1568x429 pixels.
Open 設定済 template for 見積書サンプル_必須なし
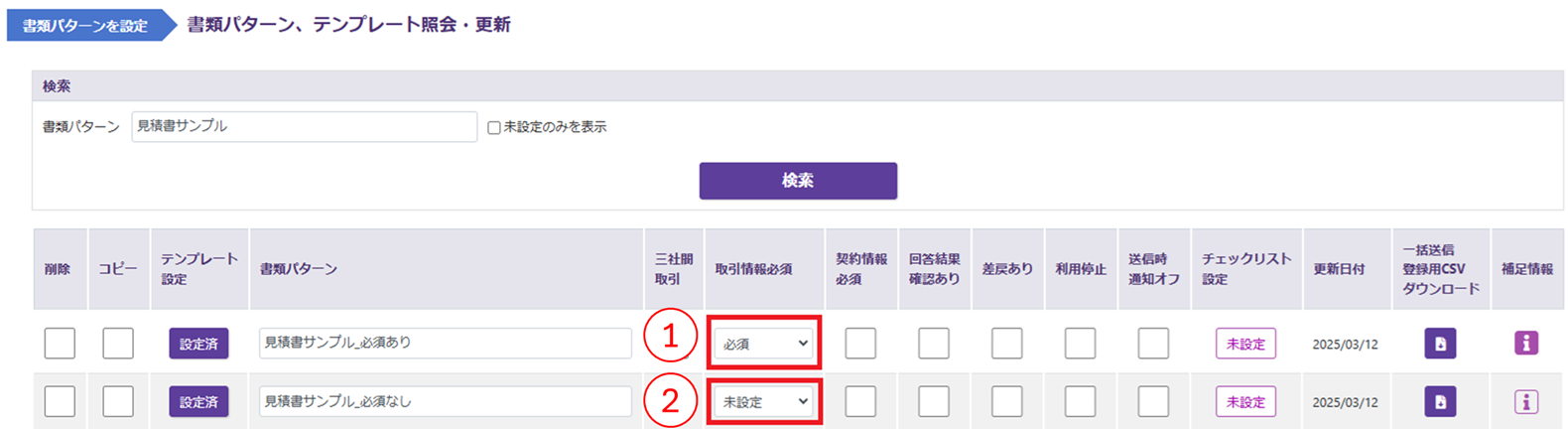pos(198,402)
